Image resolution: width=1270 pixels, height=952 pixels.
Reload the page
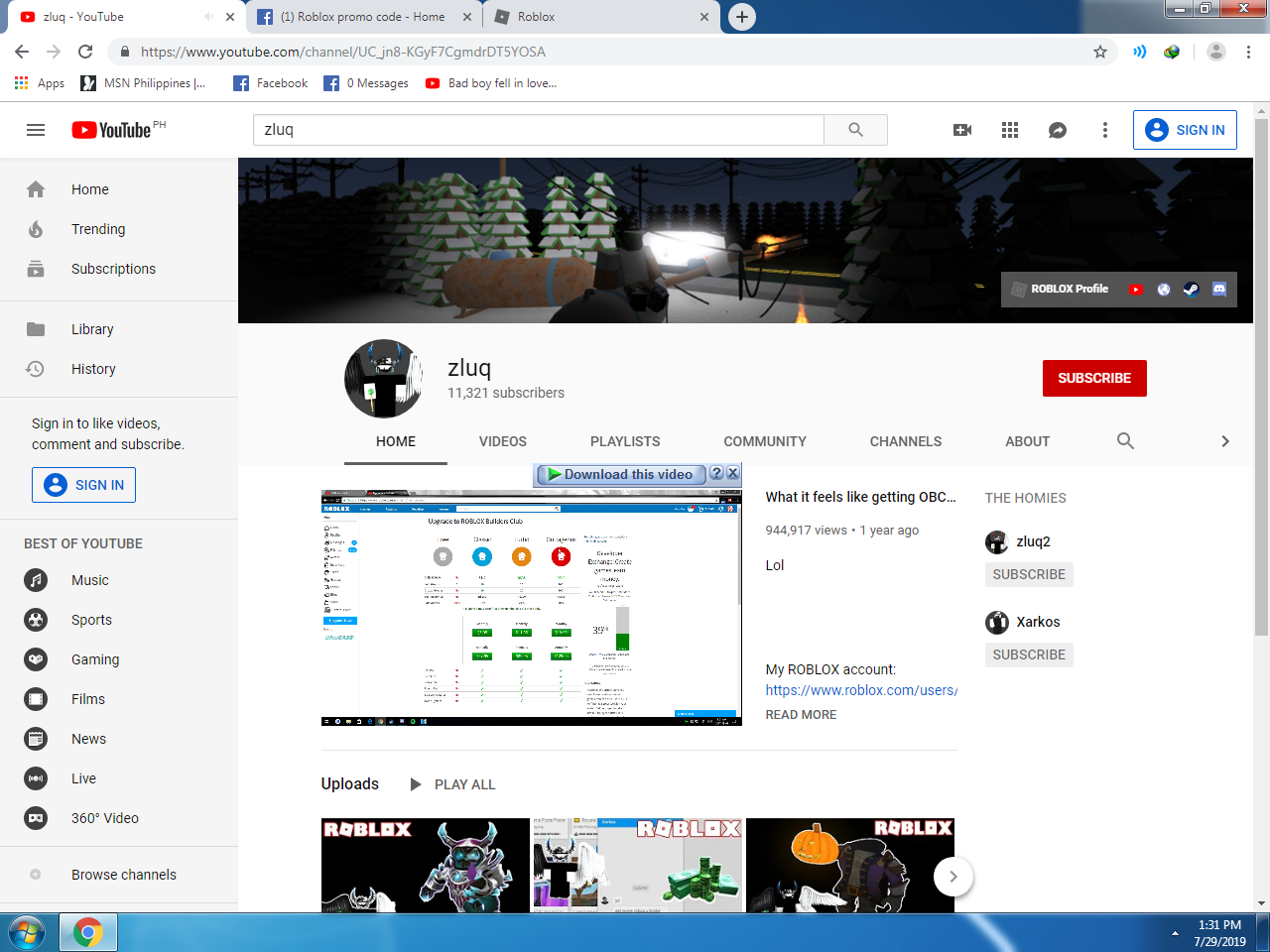[85, 52]
